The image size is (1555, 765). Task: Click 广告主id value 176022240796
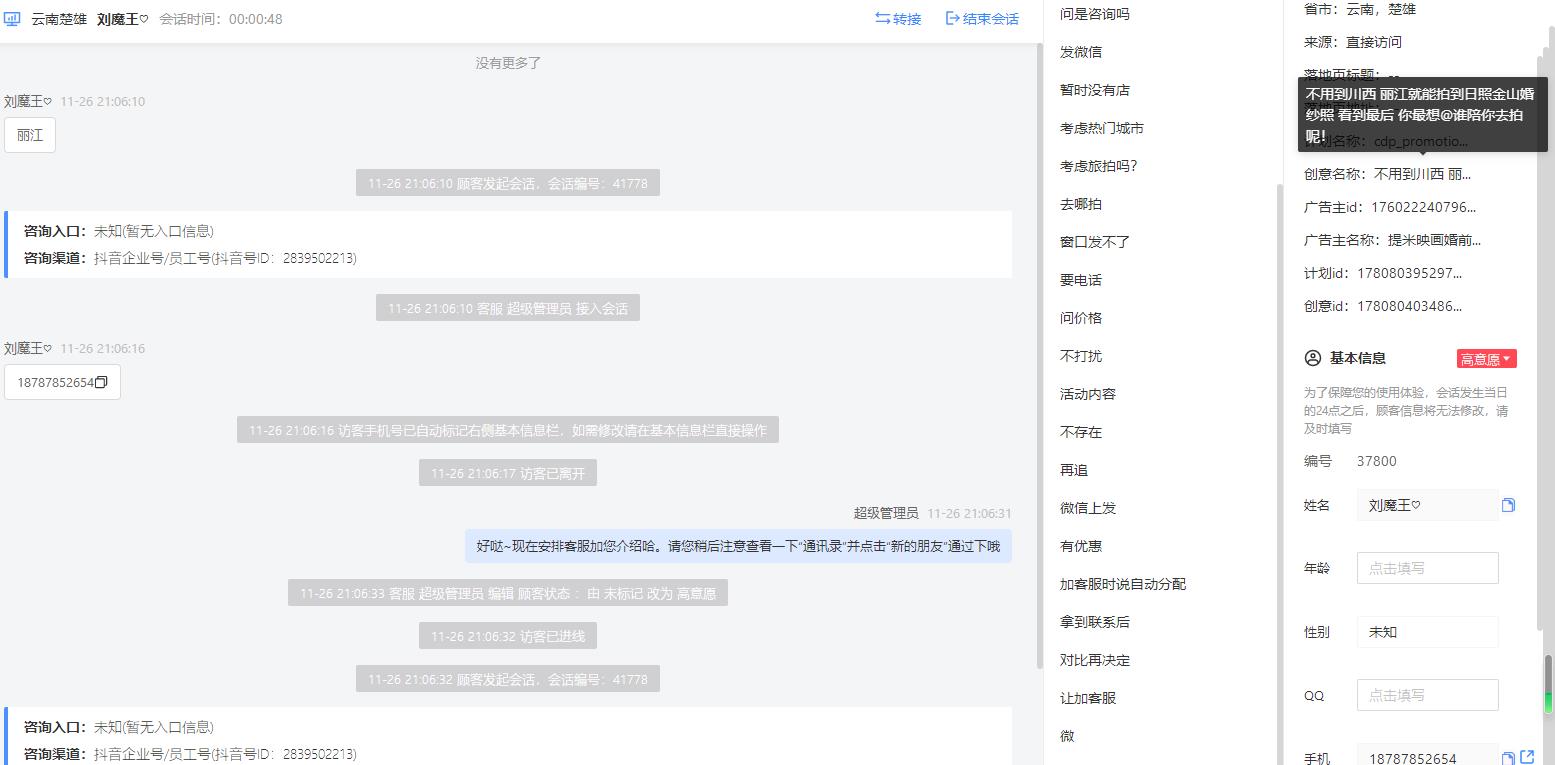[1424, 207]
